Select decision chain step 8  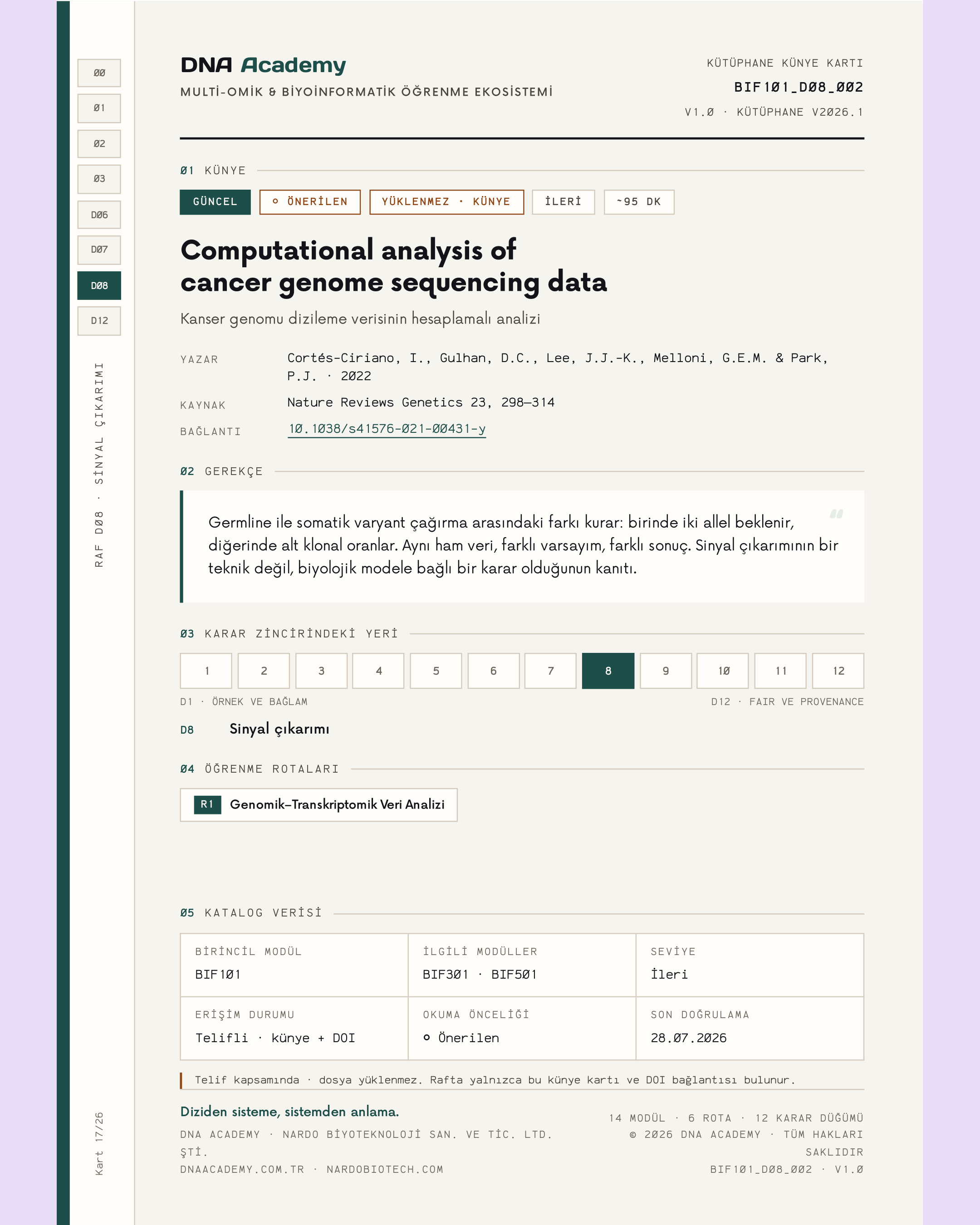pyautogui.click(x=608, y=671)
